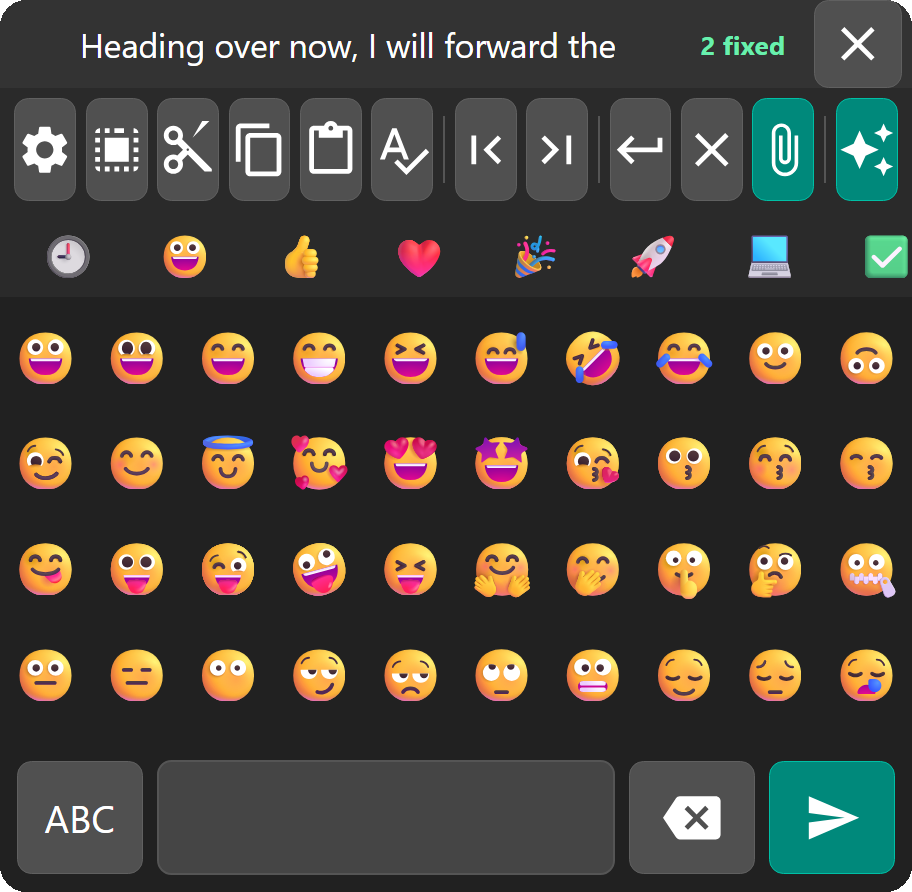Insert relieved face emoji
Viewport: 912px width, 892px height.
tap(684, 675)
